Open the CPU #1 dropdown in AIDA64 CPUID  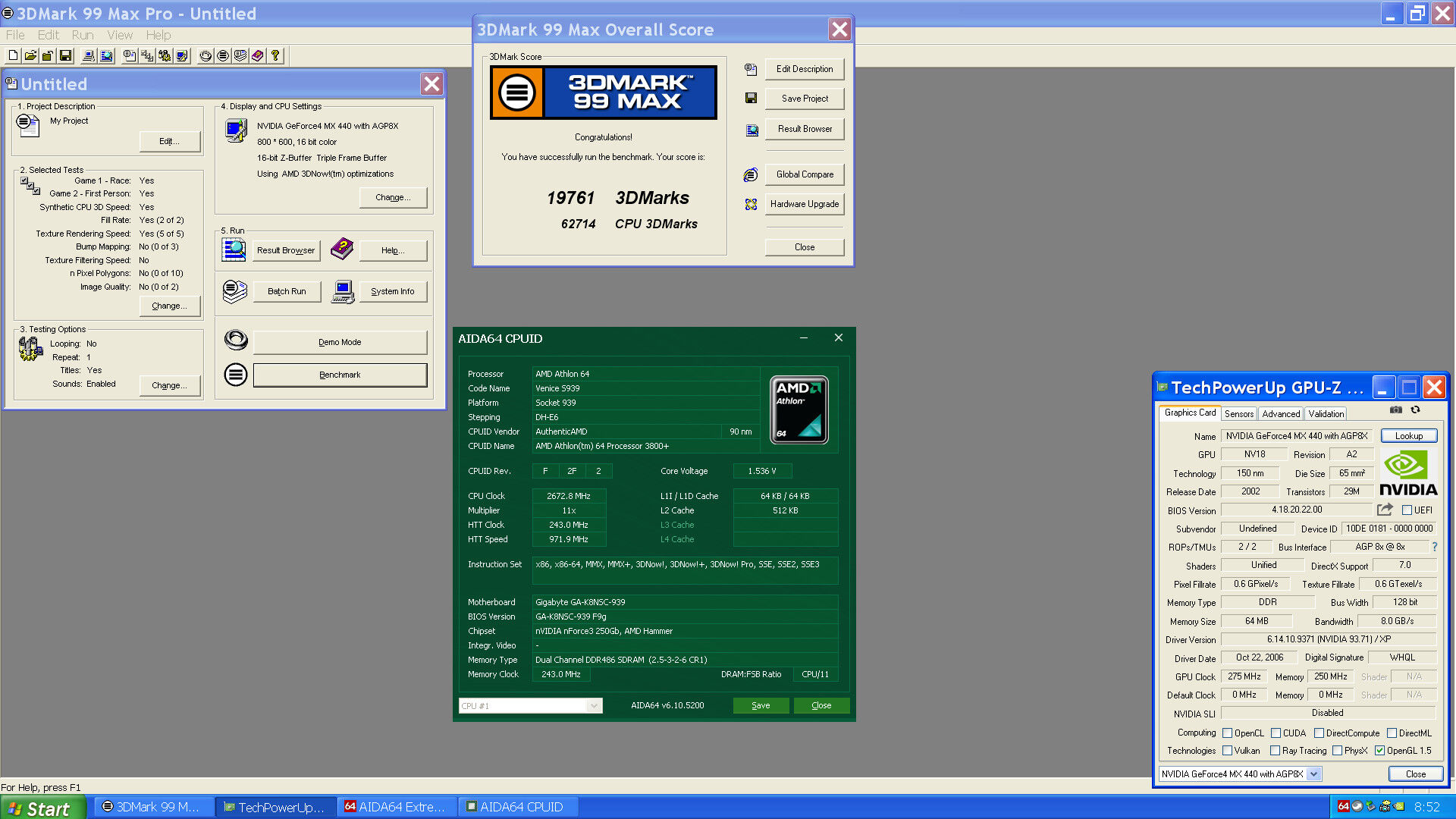point(530,705)
